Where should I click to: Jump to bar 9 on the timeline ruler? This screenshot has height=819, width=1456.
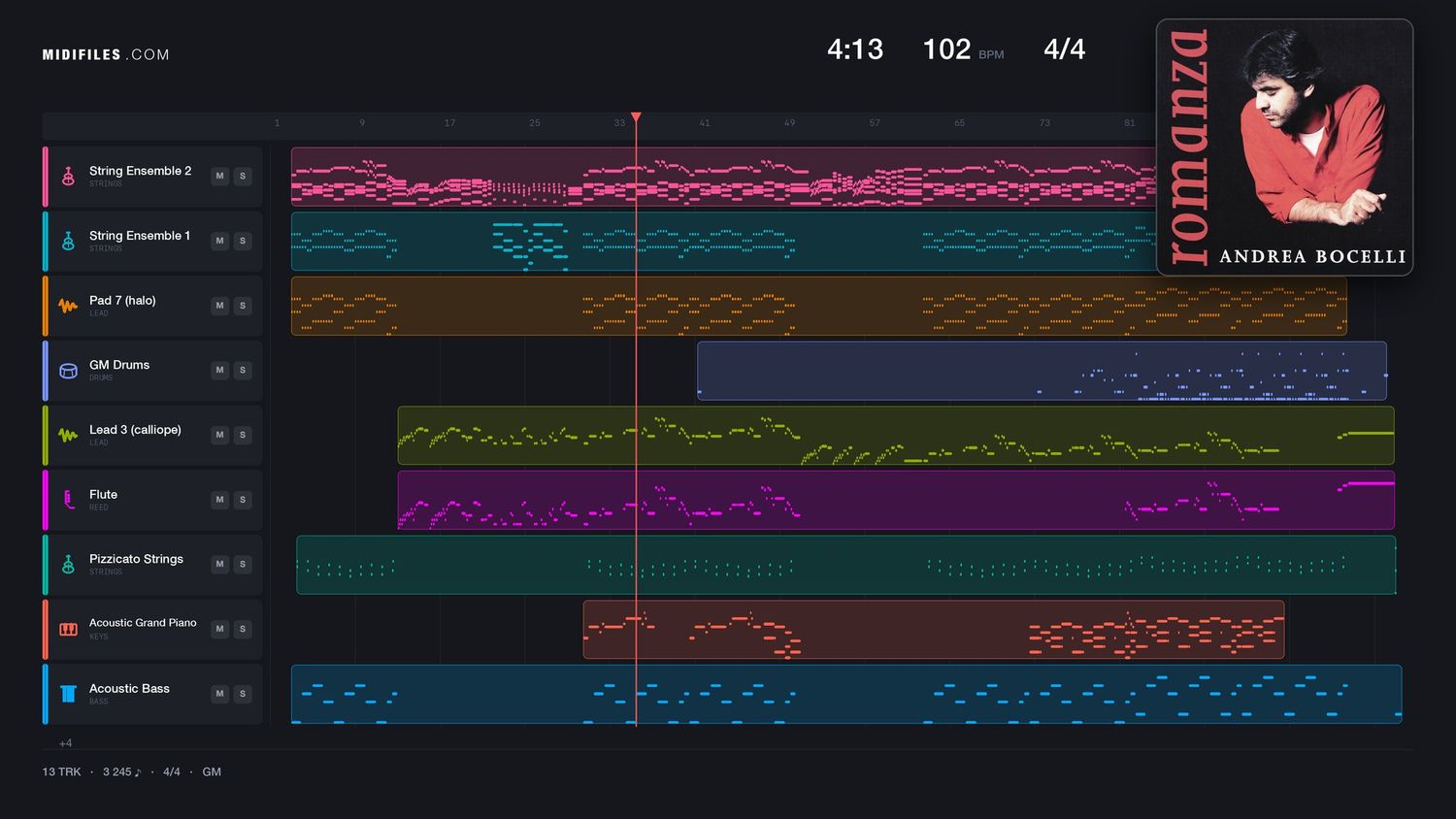point(362,123)
